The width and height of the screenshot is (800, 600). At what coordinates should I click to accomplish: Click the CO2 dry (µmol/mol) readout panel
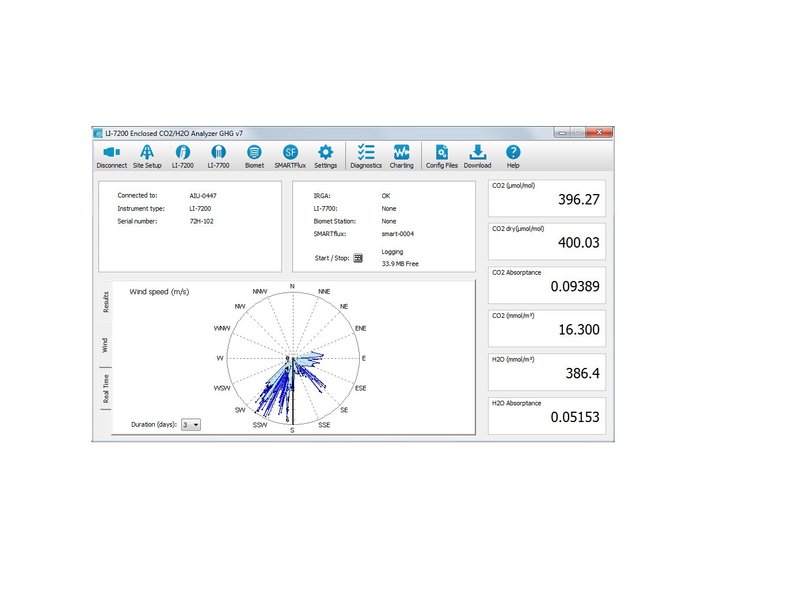[546, 243]
